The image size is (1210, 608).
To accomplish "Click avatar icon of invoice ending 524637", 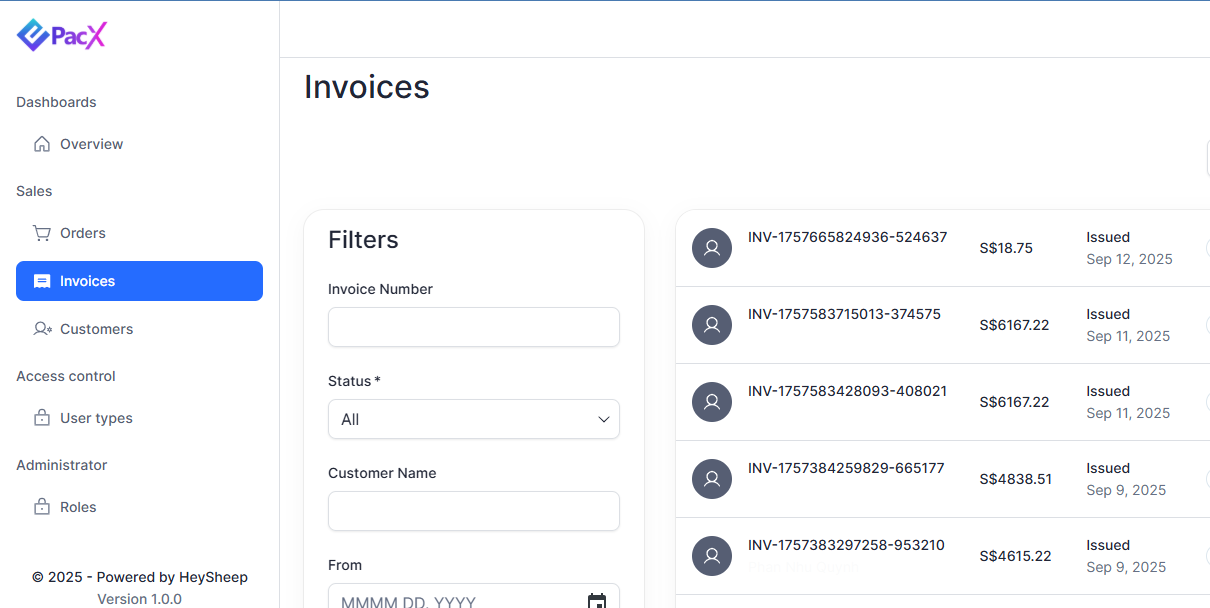I will 712,248.
